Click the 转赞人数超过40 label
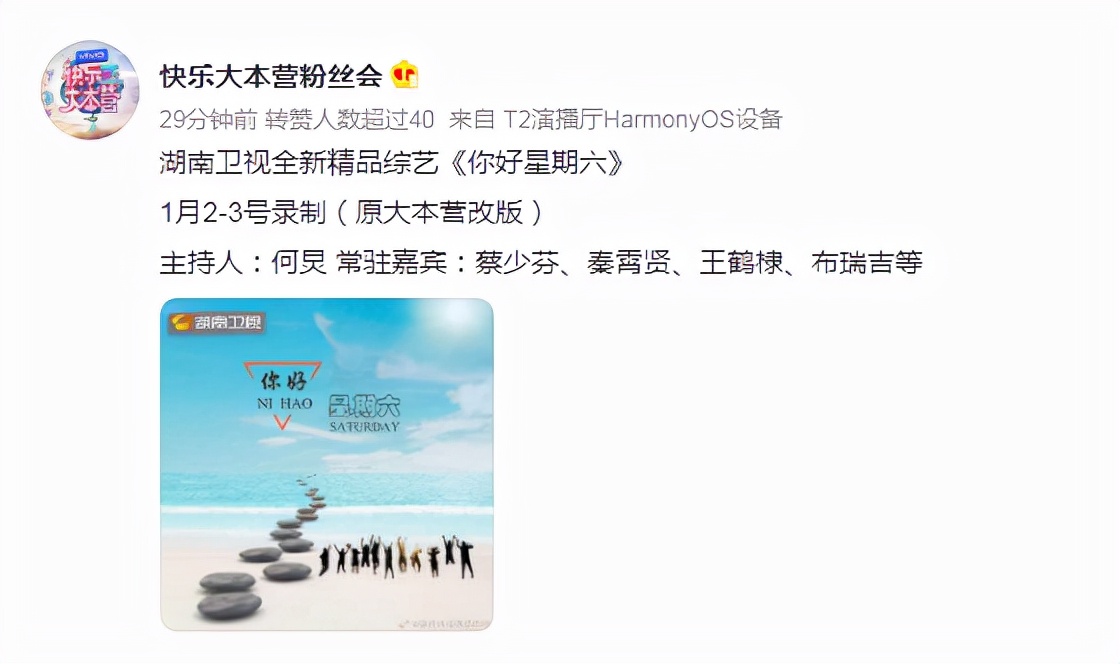1120x664 pixels. coord(349,119)
